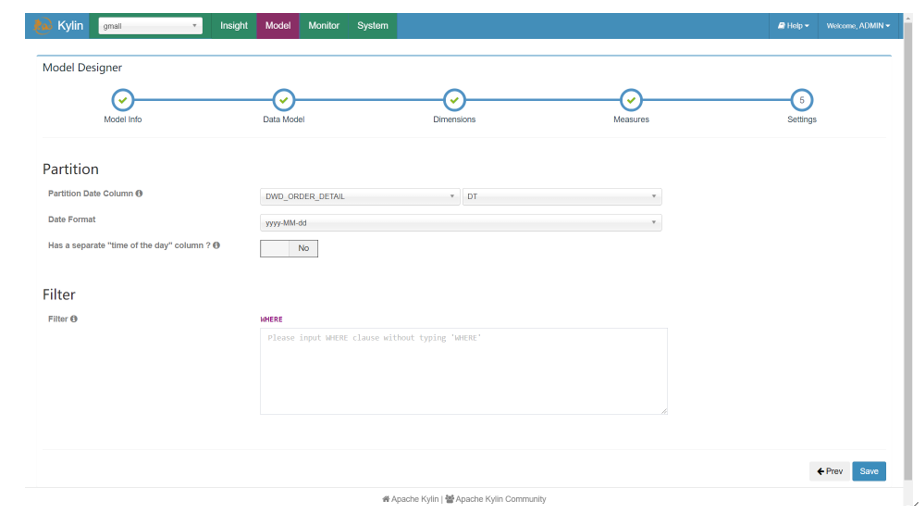Click info icon beside Partition Date Column
The height and width of the screenshot is (506, 920).
(x=139, y=193)
